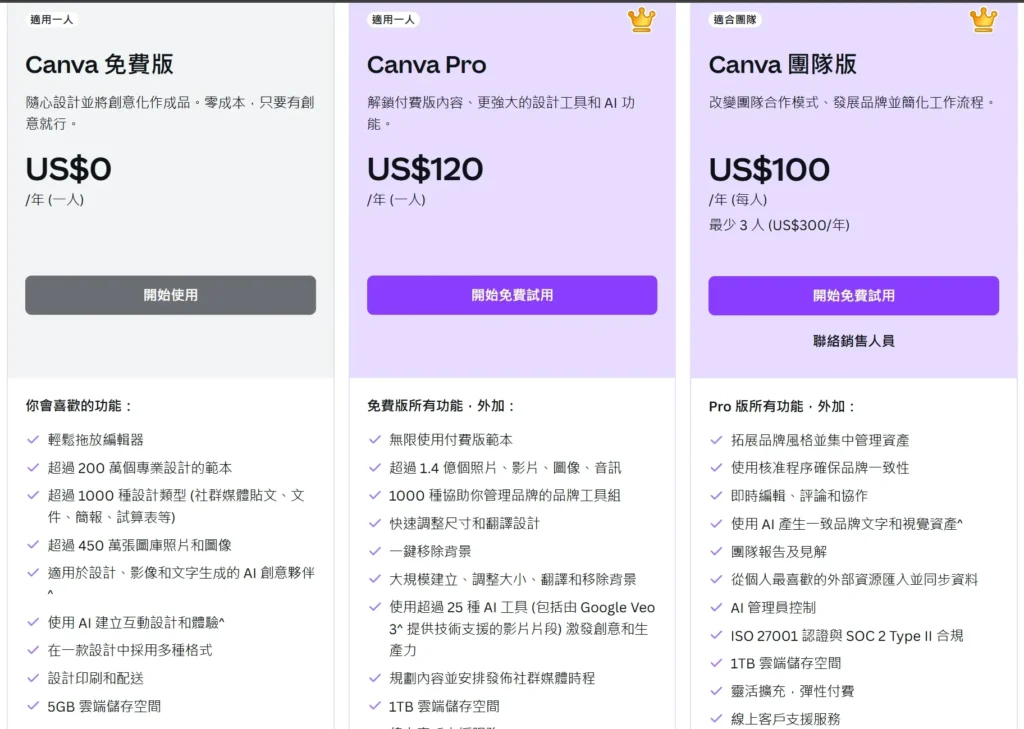The height and width of the screenshot is (729, 1024).
Task: Start free trial for Canva Pro
Action: coord(512,295)
